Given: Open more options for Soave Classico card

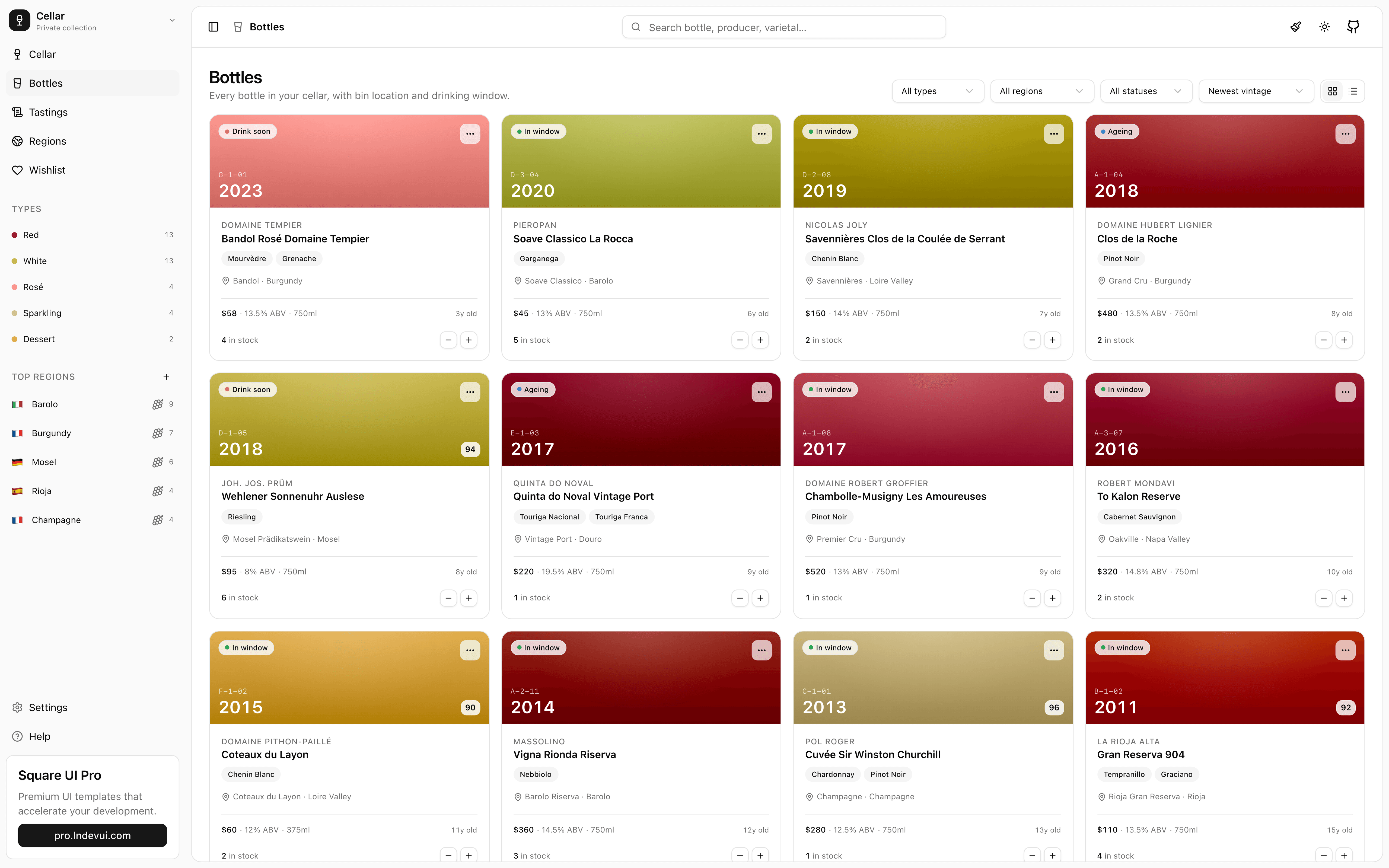Looking at the screenshot, I should [x=762, y=134].
